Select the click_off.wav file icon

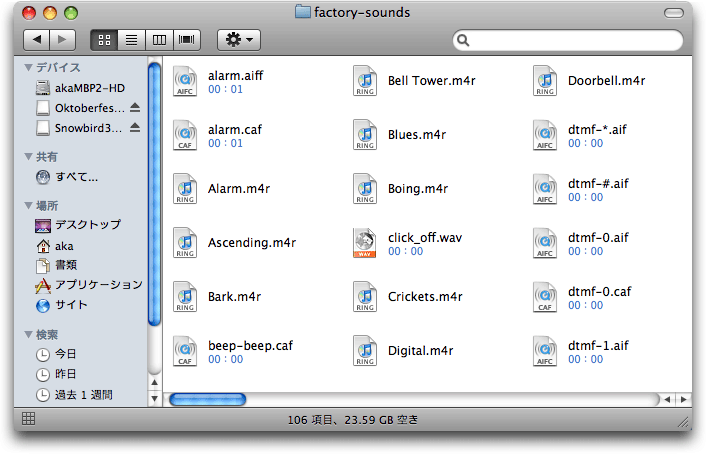(x=365, y=243)
